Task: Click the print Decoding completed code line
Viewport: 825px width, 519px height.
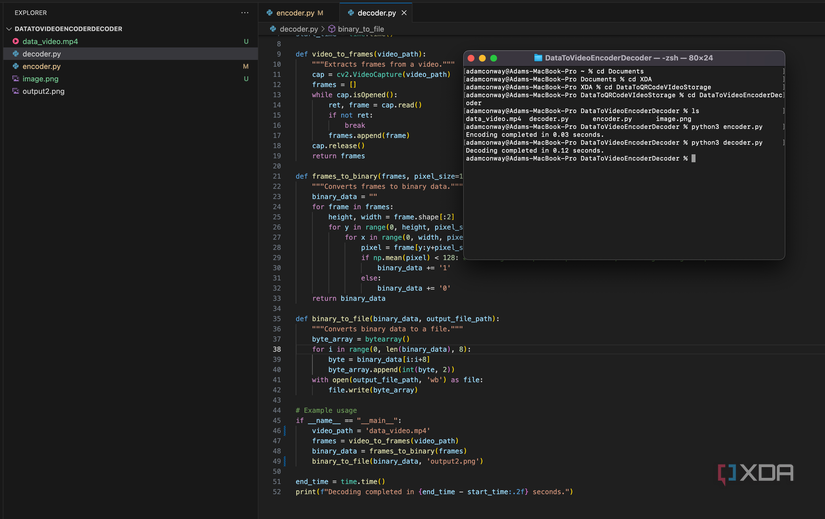Action: pyautogui.click(x=434, y=492)
